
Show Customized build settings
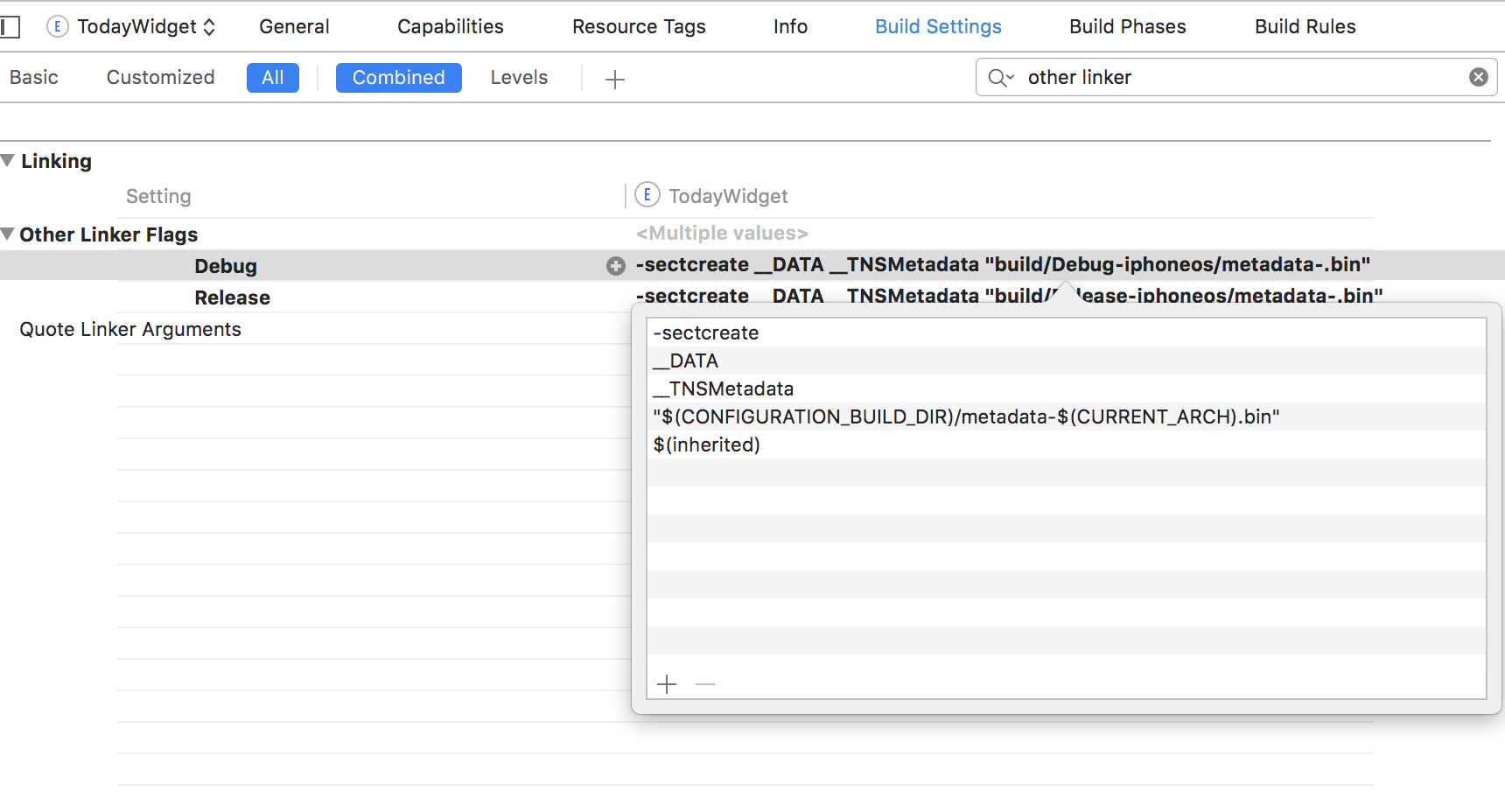coord(160,78)
